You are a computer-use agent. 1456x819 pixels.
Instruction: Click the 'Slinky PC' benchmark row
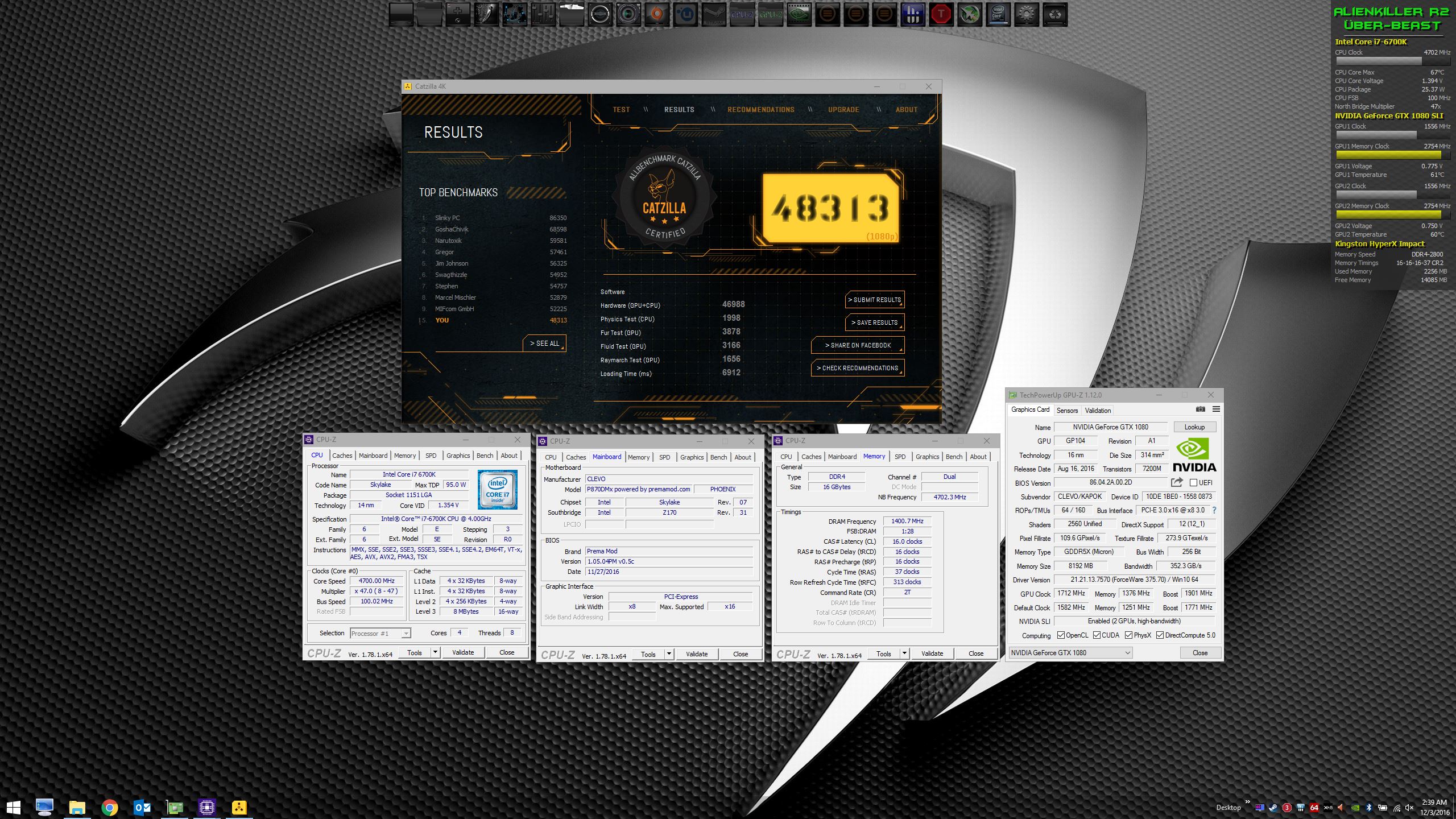coord(494,218)
